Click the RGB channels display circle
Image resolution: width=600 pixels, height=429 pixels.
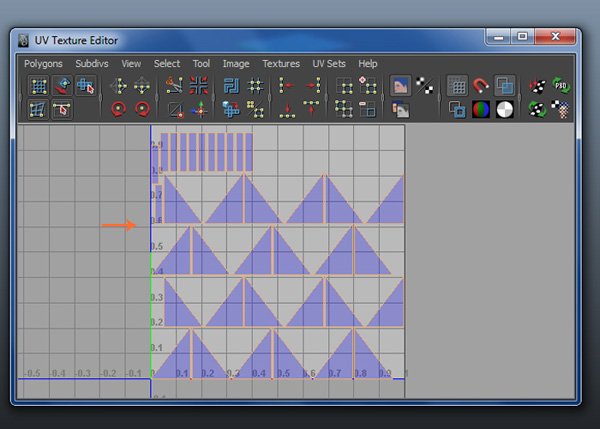point(481,109)
